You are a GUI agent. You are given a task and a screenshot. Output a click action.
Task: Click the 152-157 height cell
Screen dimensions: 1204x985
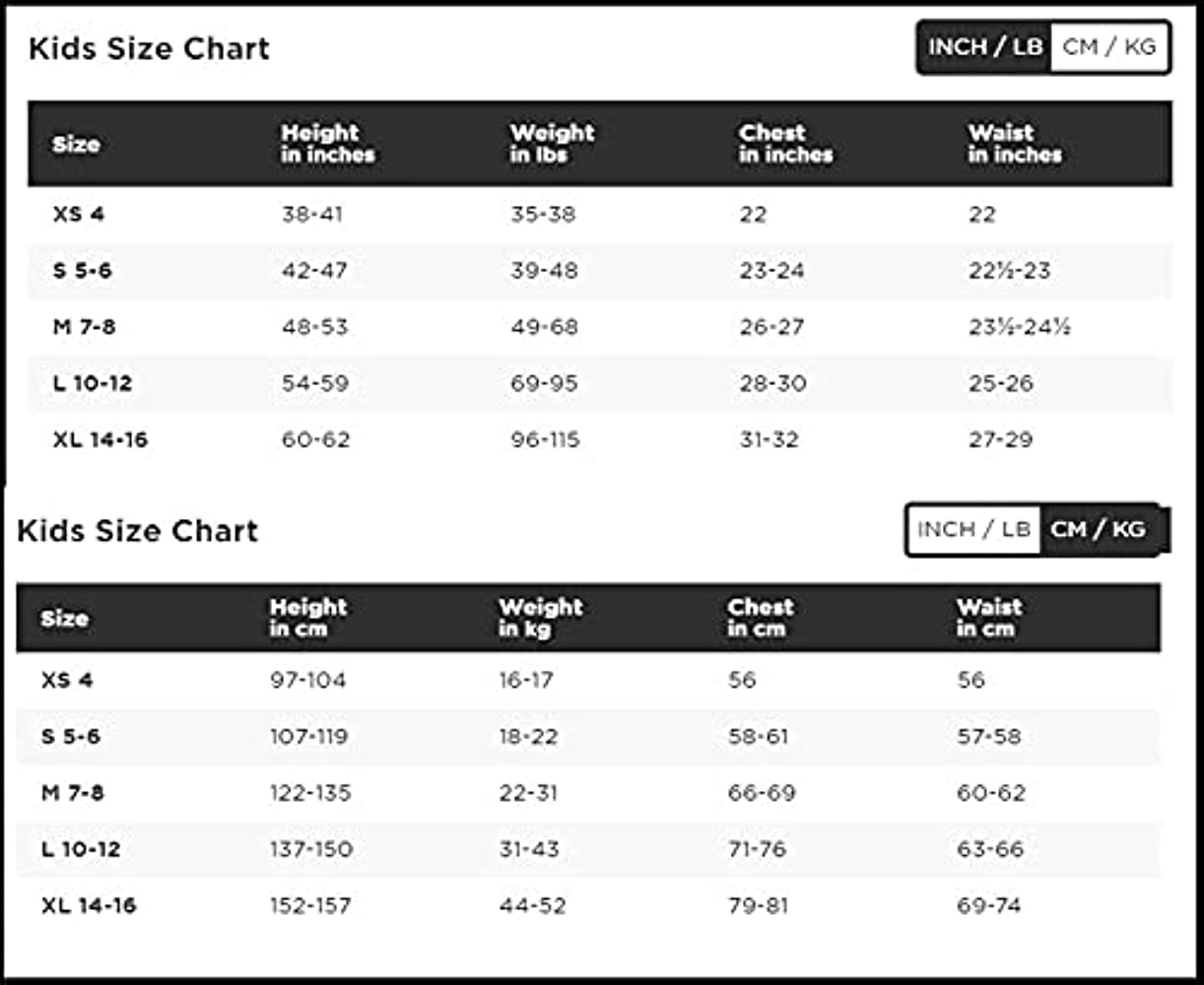[310, 905]
